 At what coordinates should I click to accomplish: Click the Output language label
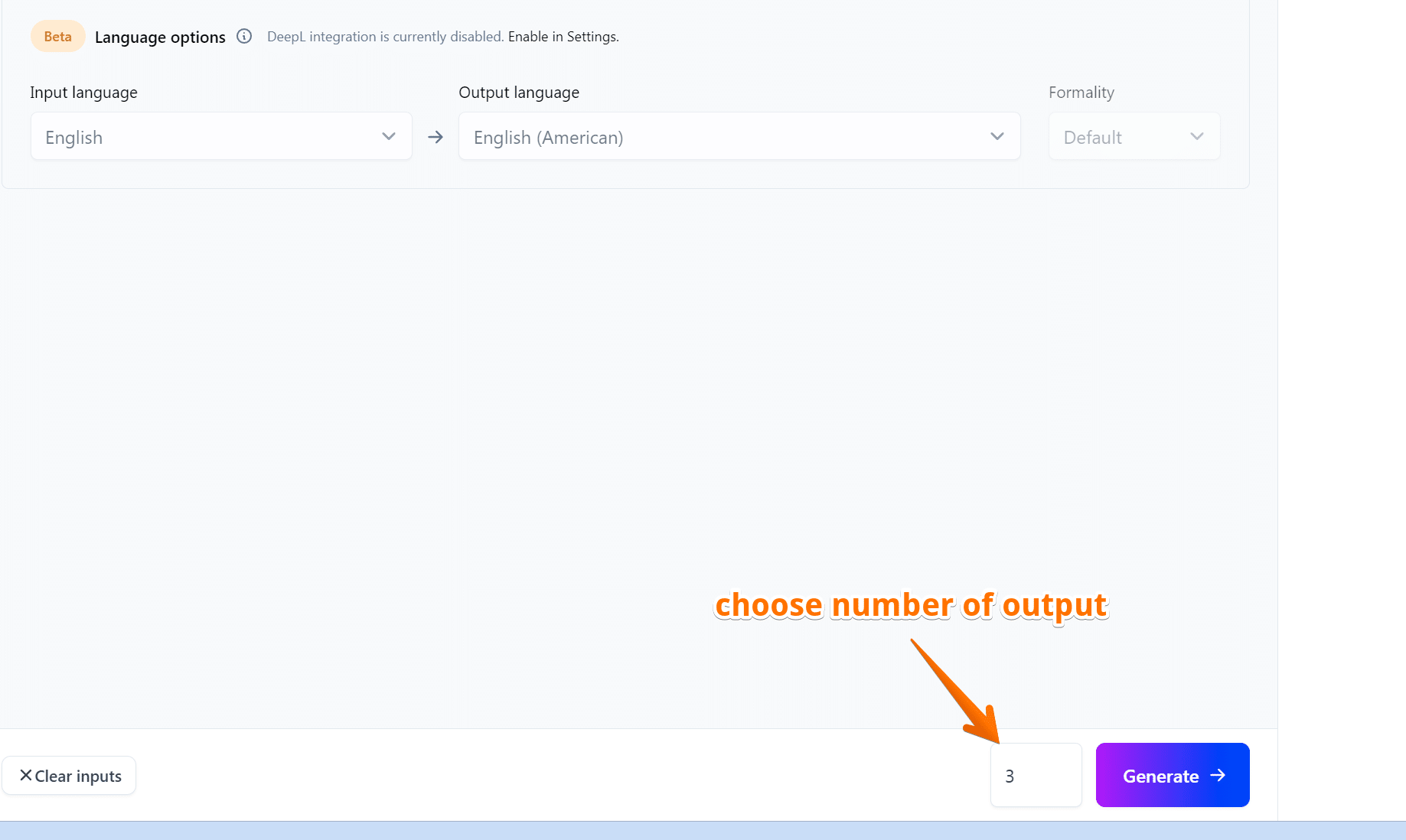pyautogui.click(x=519, y=93)
